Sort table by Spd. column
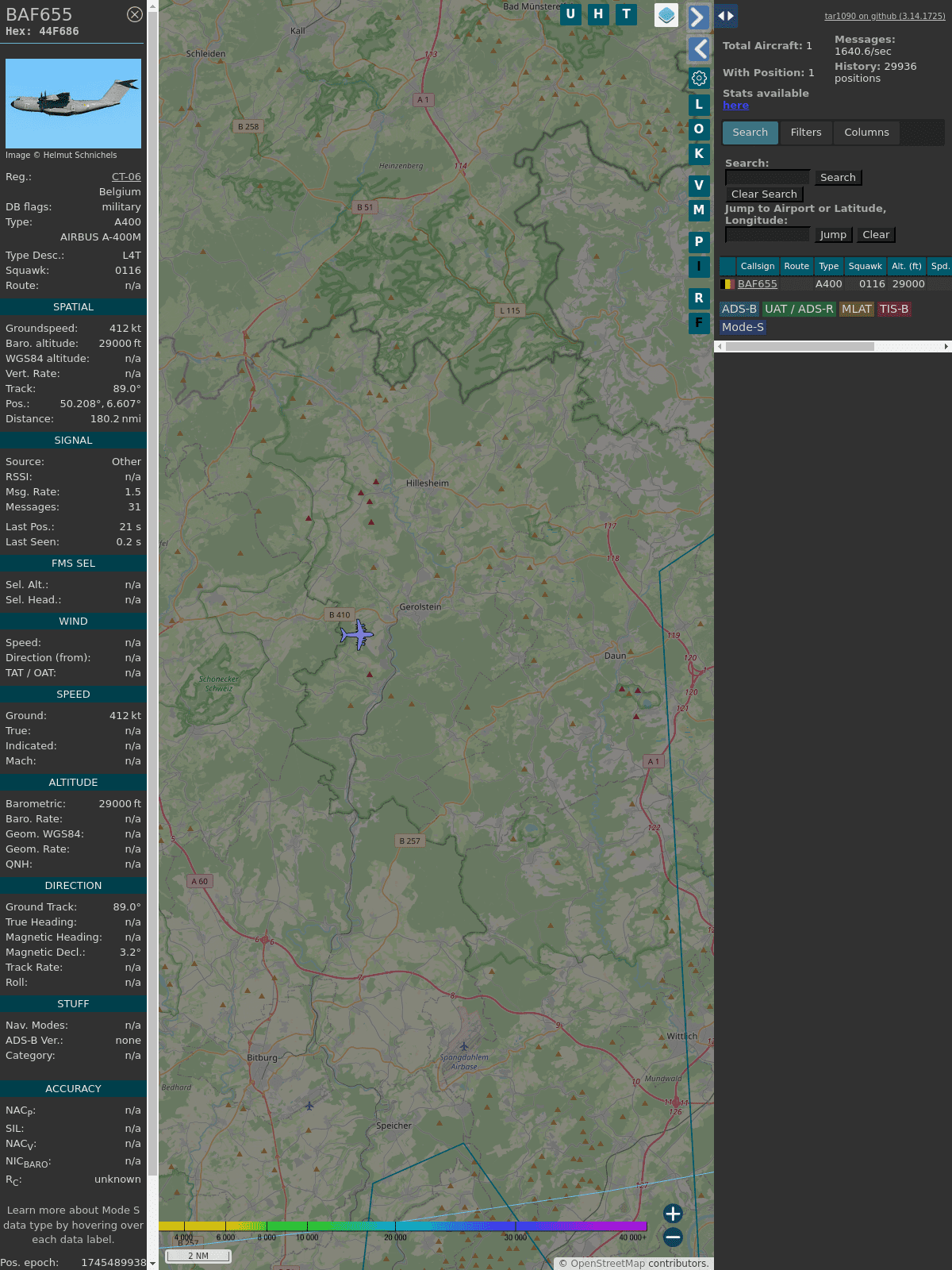The height and width of the screenshot is (1270, 952). click(x=940, y=267)
